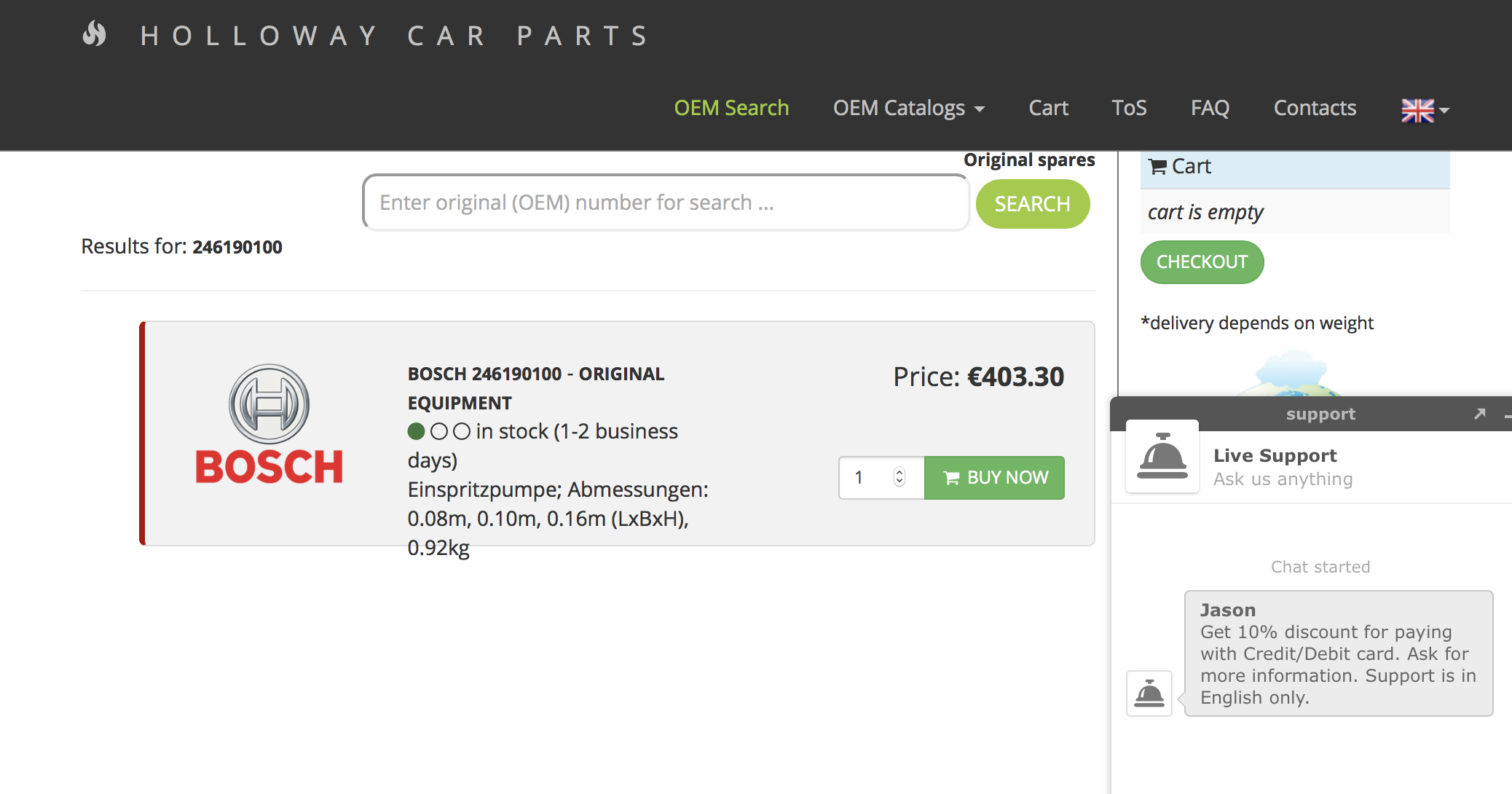
Task: Open the language selector caret
Action: [x=1445, y=111]
